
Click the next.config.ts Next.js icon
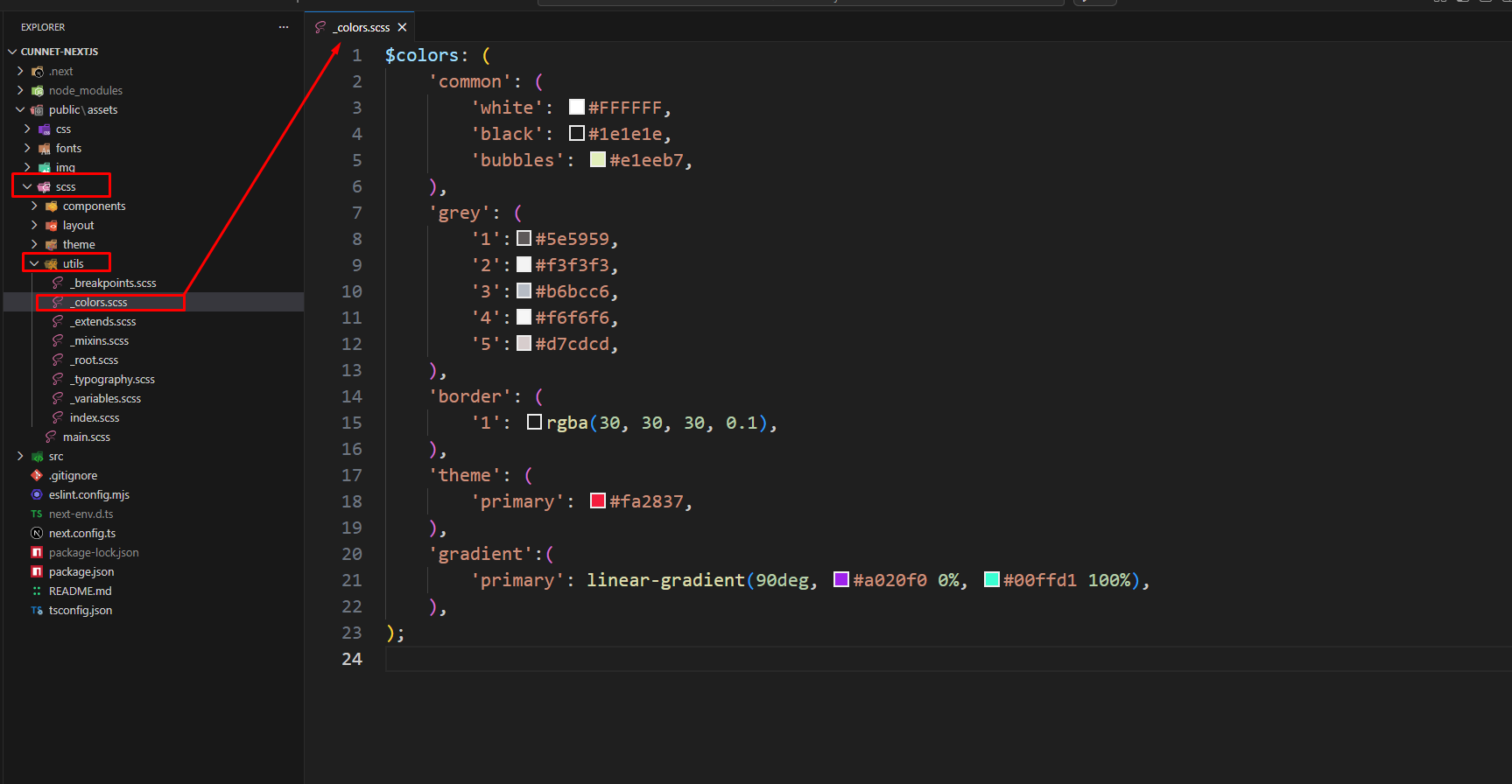pos(37,533)
